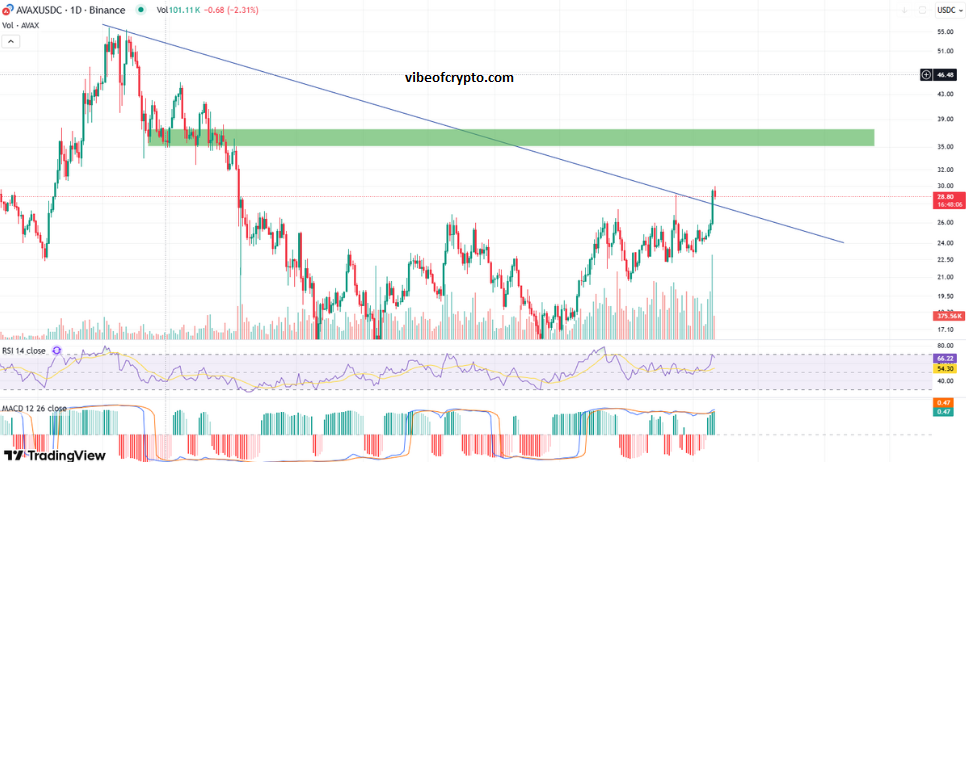Screen dimensions: 966x782
Task: Collapse the indicator legend with chevron button
Action: [x=11, y=41]
